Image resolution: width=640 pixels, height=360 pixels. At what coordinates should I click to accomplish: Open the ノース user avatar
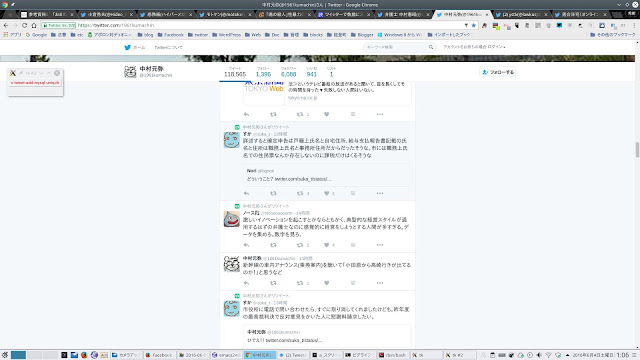click(x=231, y=219)
